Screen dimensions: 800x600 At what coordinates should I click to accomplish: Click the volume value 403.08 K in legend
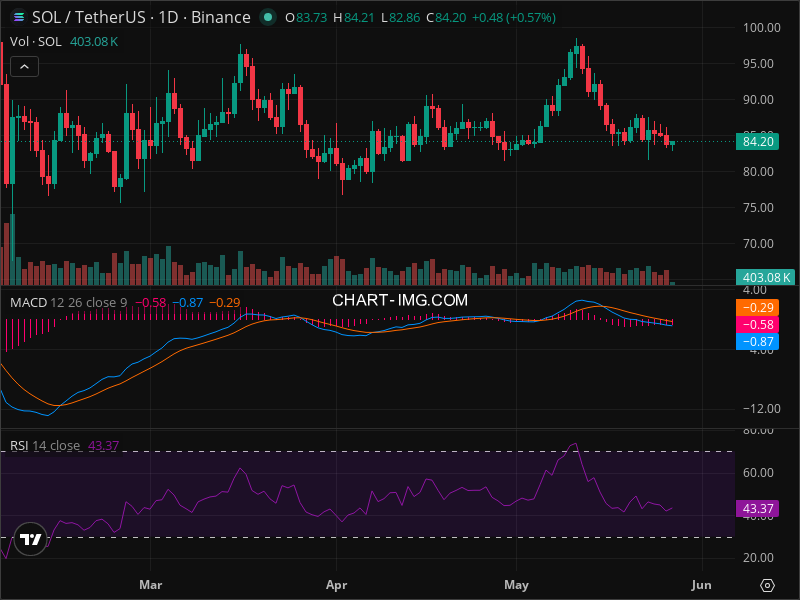94,42
